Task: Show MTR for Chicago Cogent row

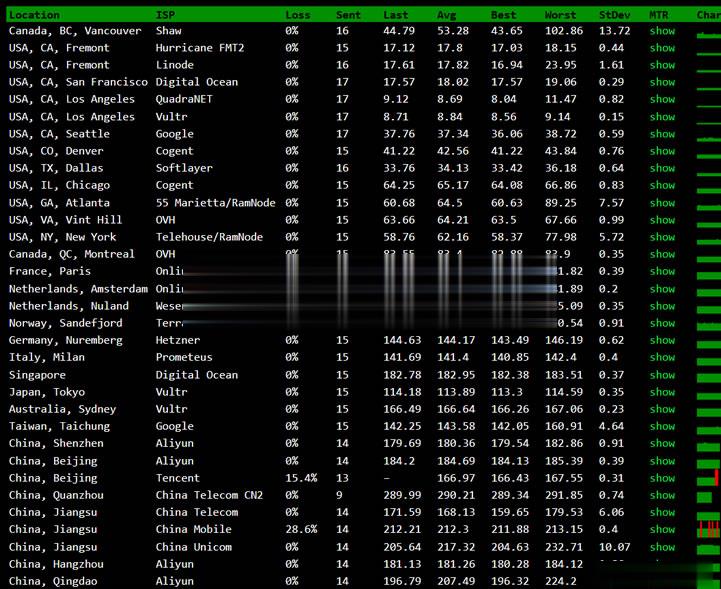Action: coord(662,185)
